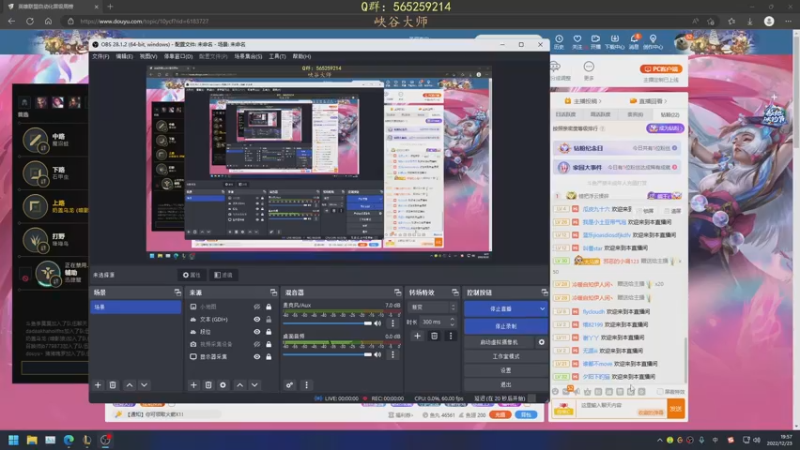Open transition type dropdown in 转场特效

(433, 307)
